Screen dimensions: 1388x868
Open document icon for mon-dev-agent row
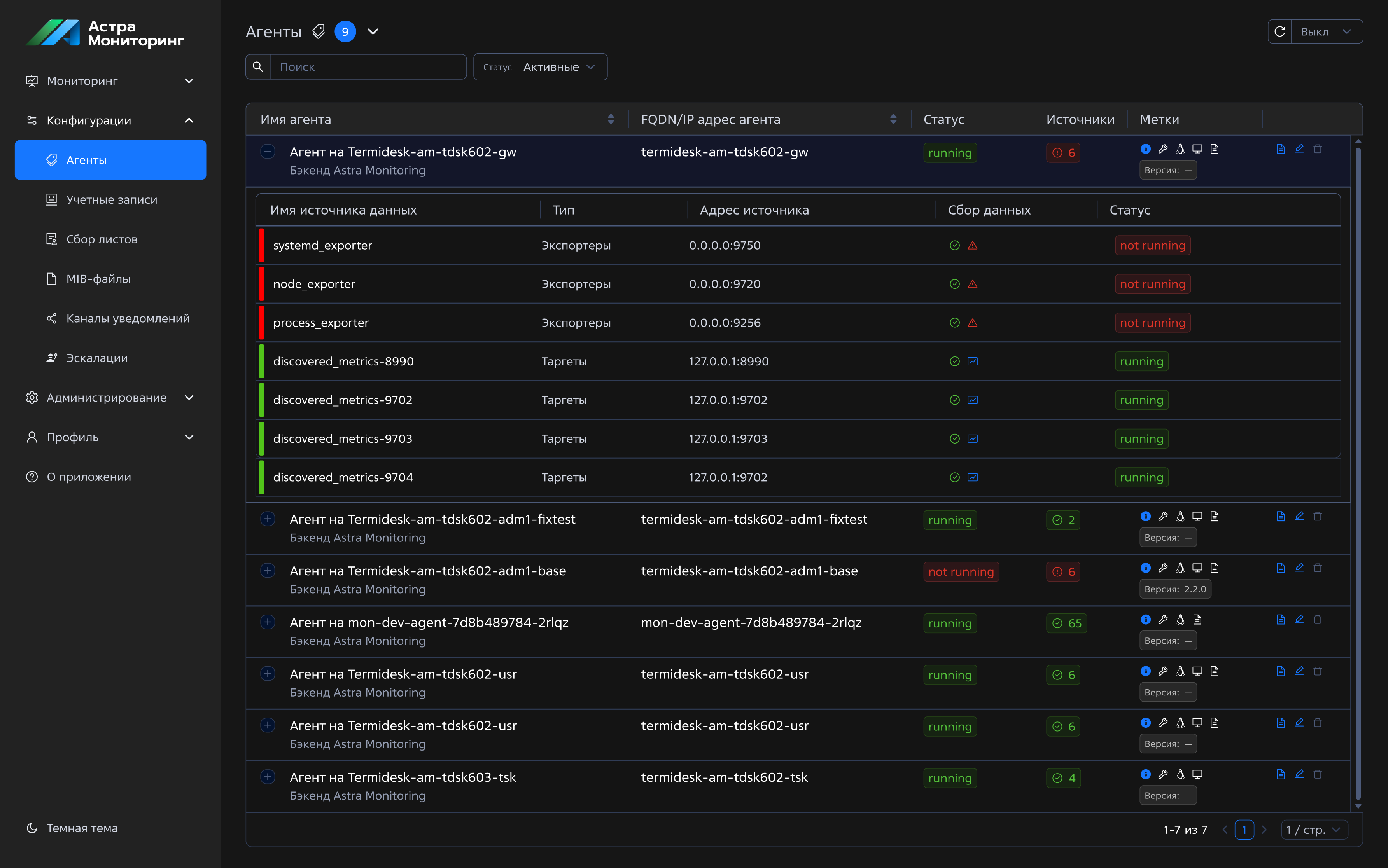click(1280, 620)
